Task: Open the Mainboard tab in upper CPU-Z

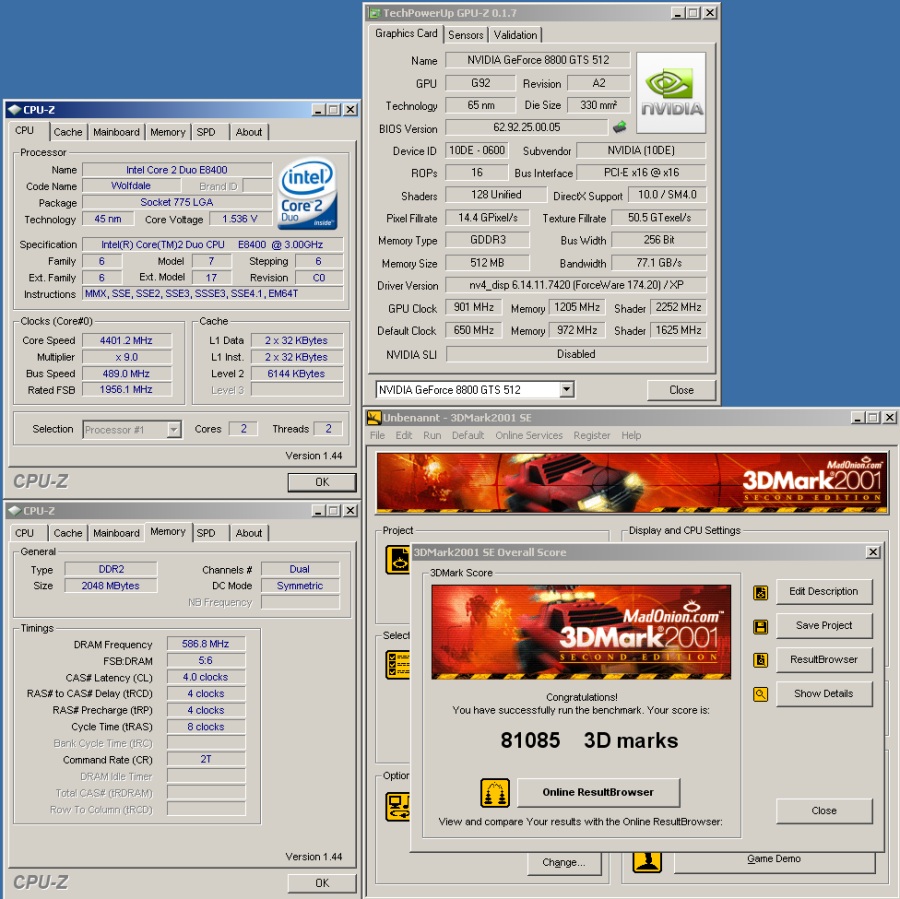Action: click(117, 132)
